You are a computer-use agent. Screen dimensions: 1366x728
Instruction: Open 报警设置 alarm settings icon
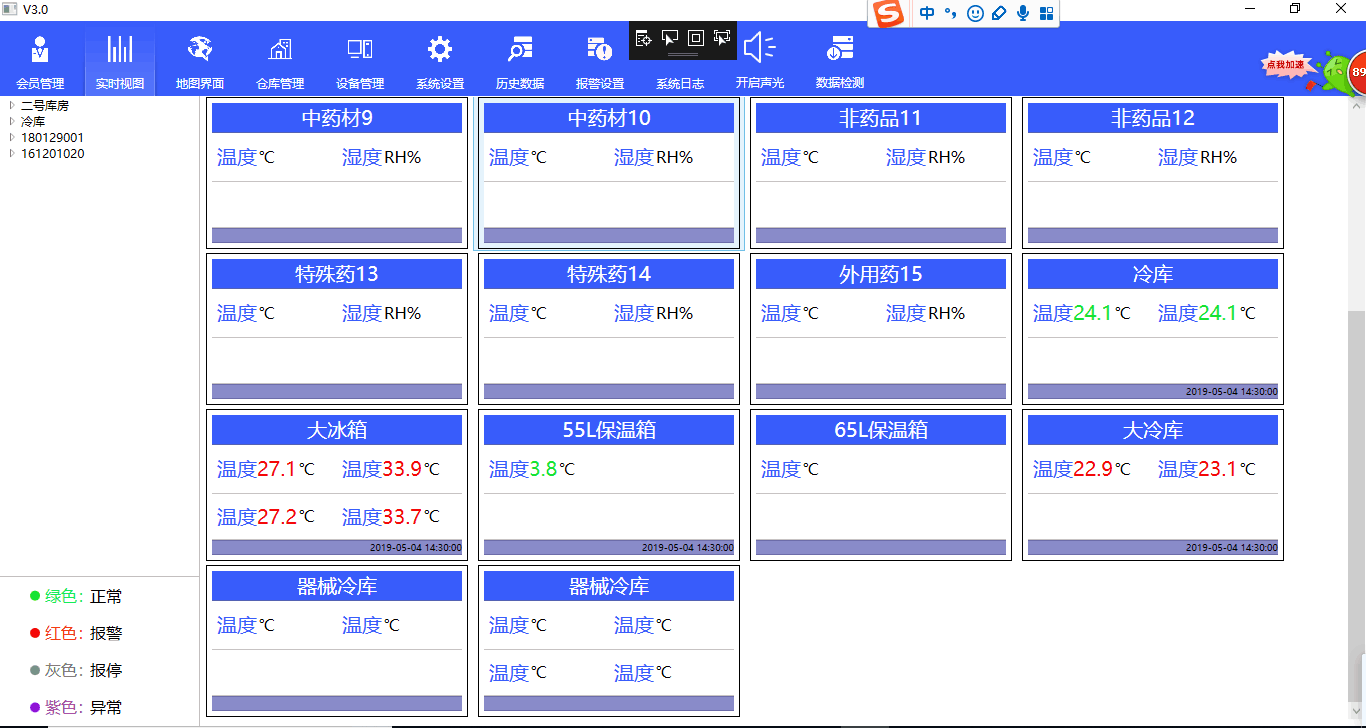600,49
